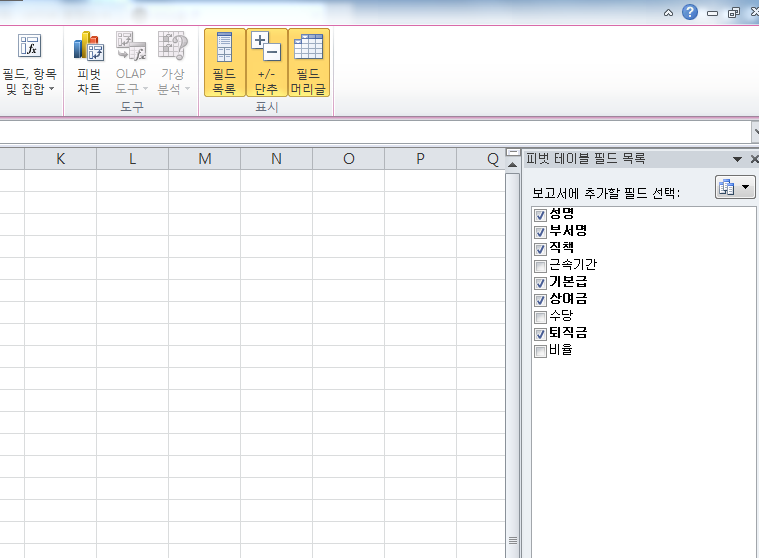The image size is (759, 558).
Task: Open the field list layout dropdown button
Action: tap(735, 189)
